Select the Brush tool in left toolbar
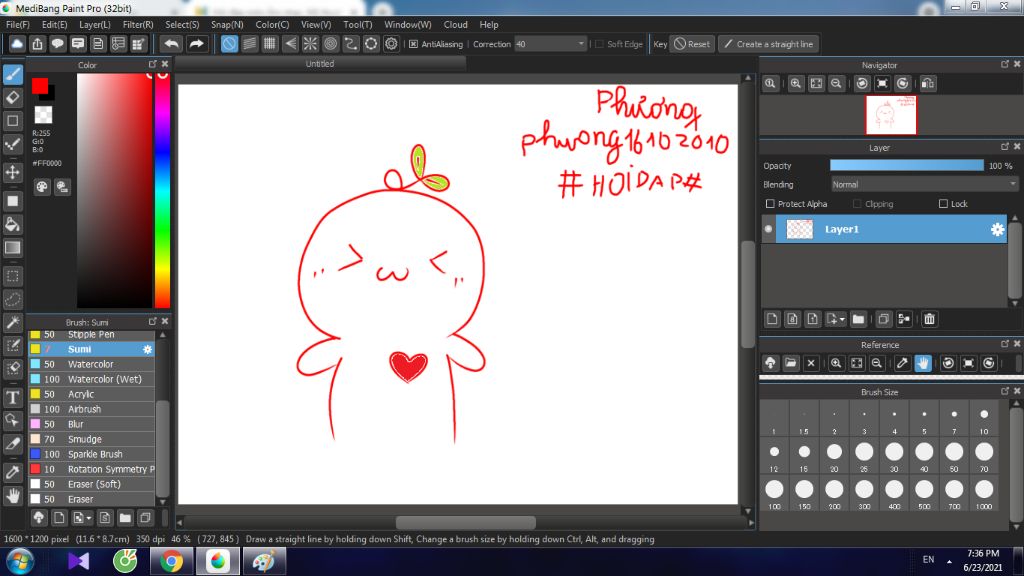Viewport: 1024px width, 576px height. tap(12, 74)
